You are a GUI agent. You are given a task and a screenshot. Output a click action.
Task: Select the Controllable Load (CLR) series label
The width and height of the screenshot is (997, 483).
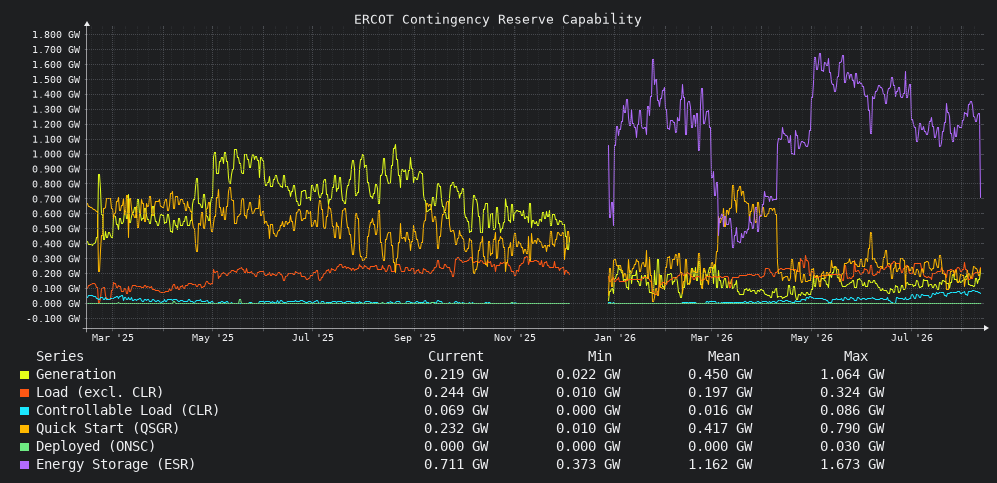pyautogui.click(x=128, y=411)
